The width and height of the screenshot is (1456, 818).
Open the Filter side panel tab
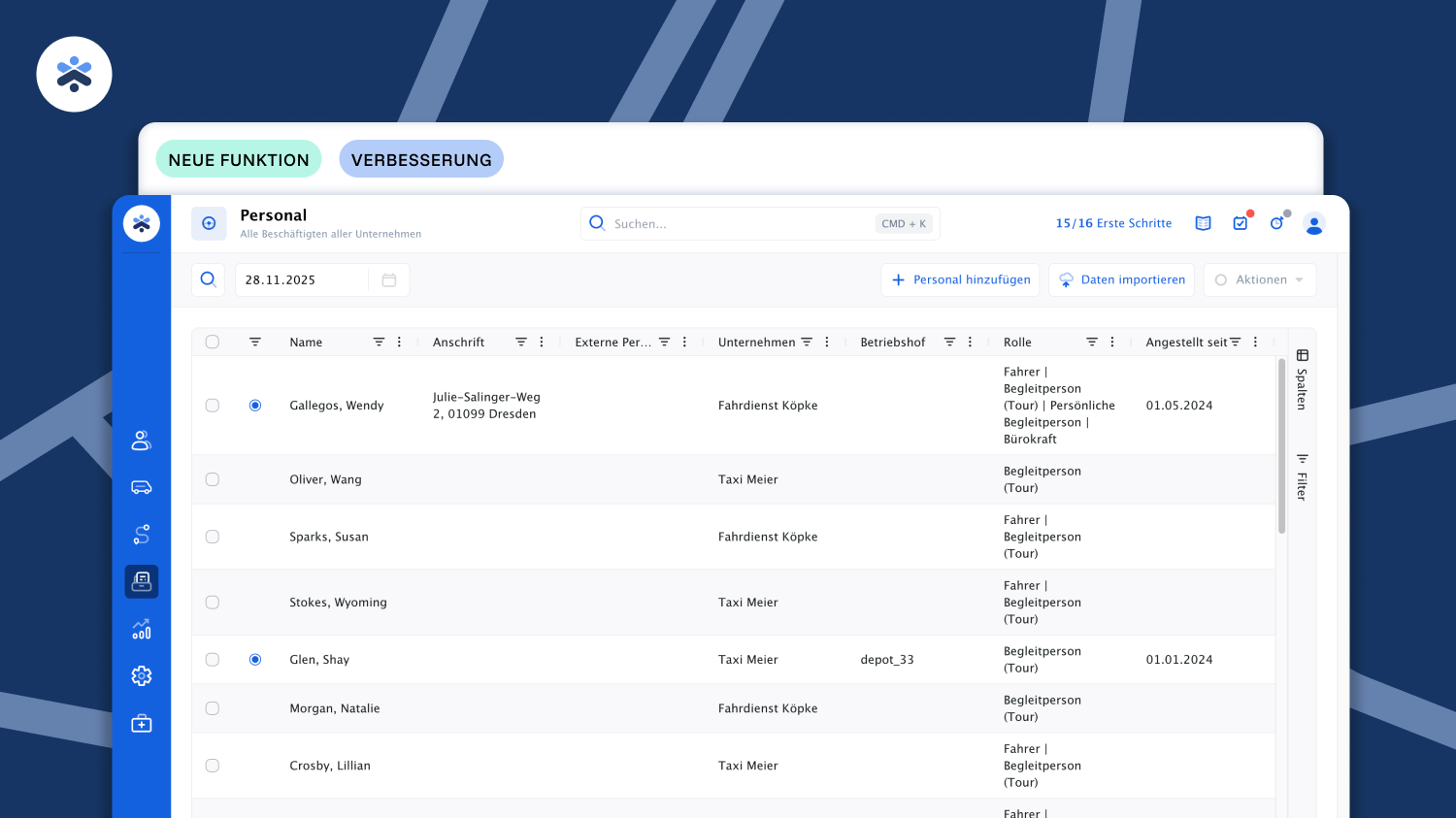[1303, 476]
